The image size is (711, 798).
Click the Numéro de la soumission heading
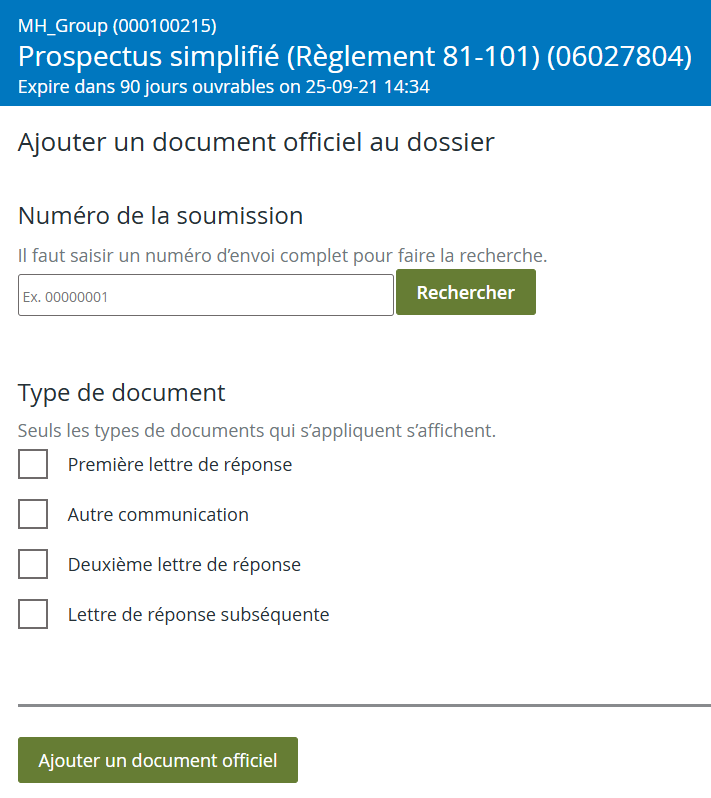[x=160, y=216]
